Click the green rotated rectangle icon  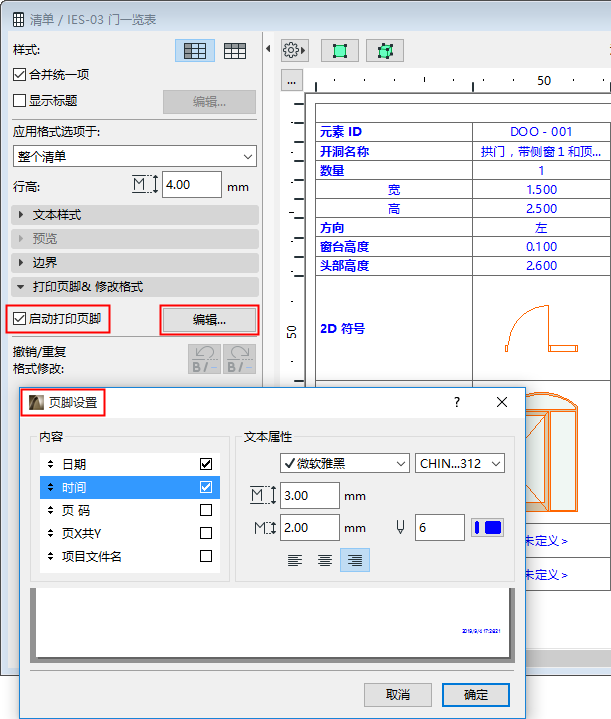(x=384, y=50)
